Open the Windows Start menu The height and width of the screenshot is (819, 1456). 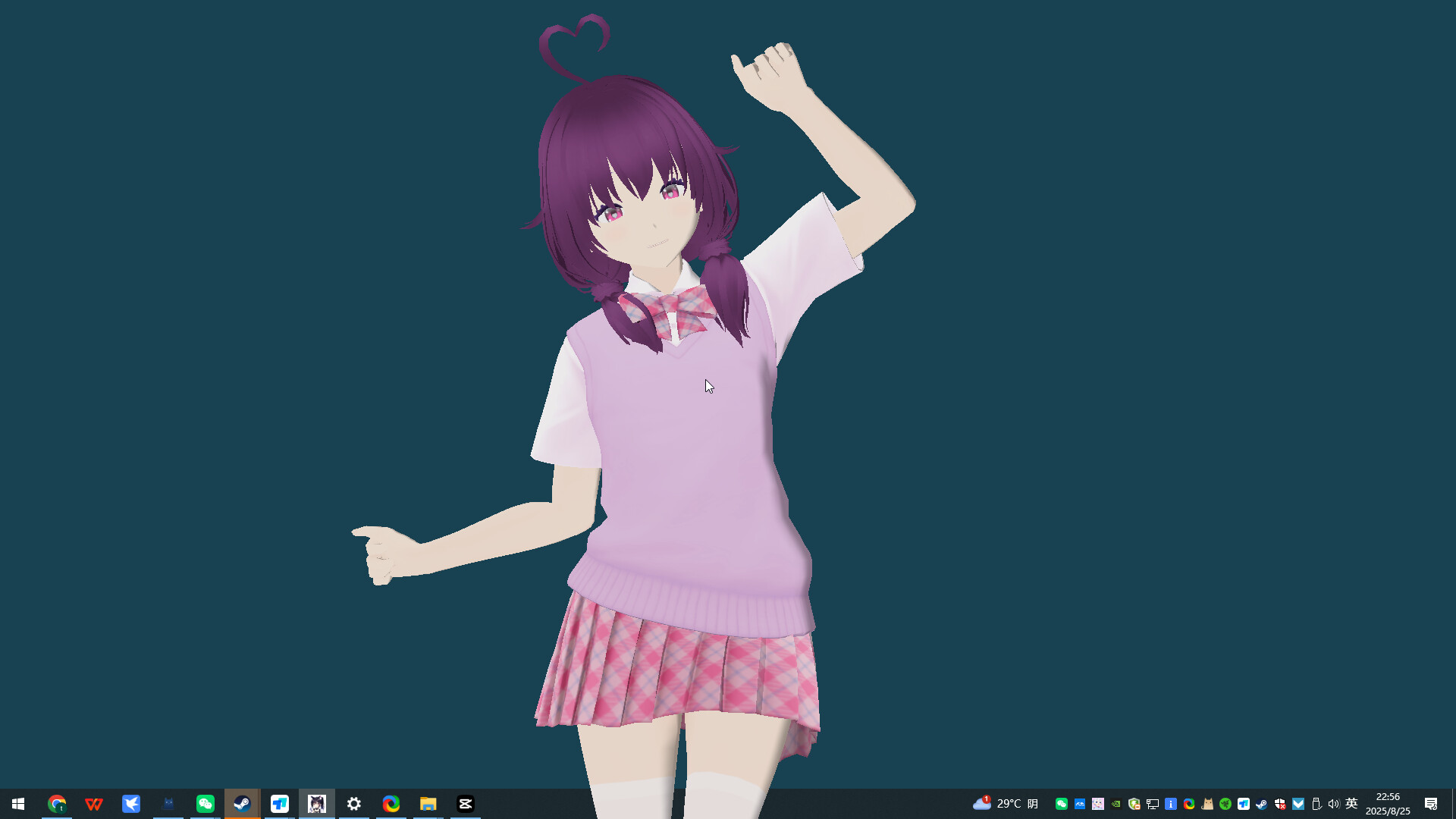pyautogui.click(x=18, y=804)
